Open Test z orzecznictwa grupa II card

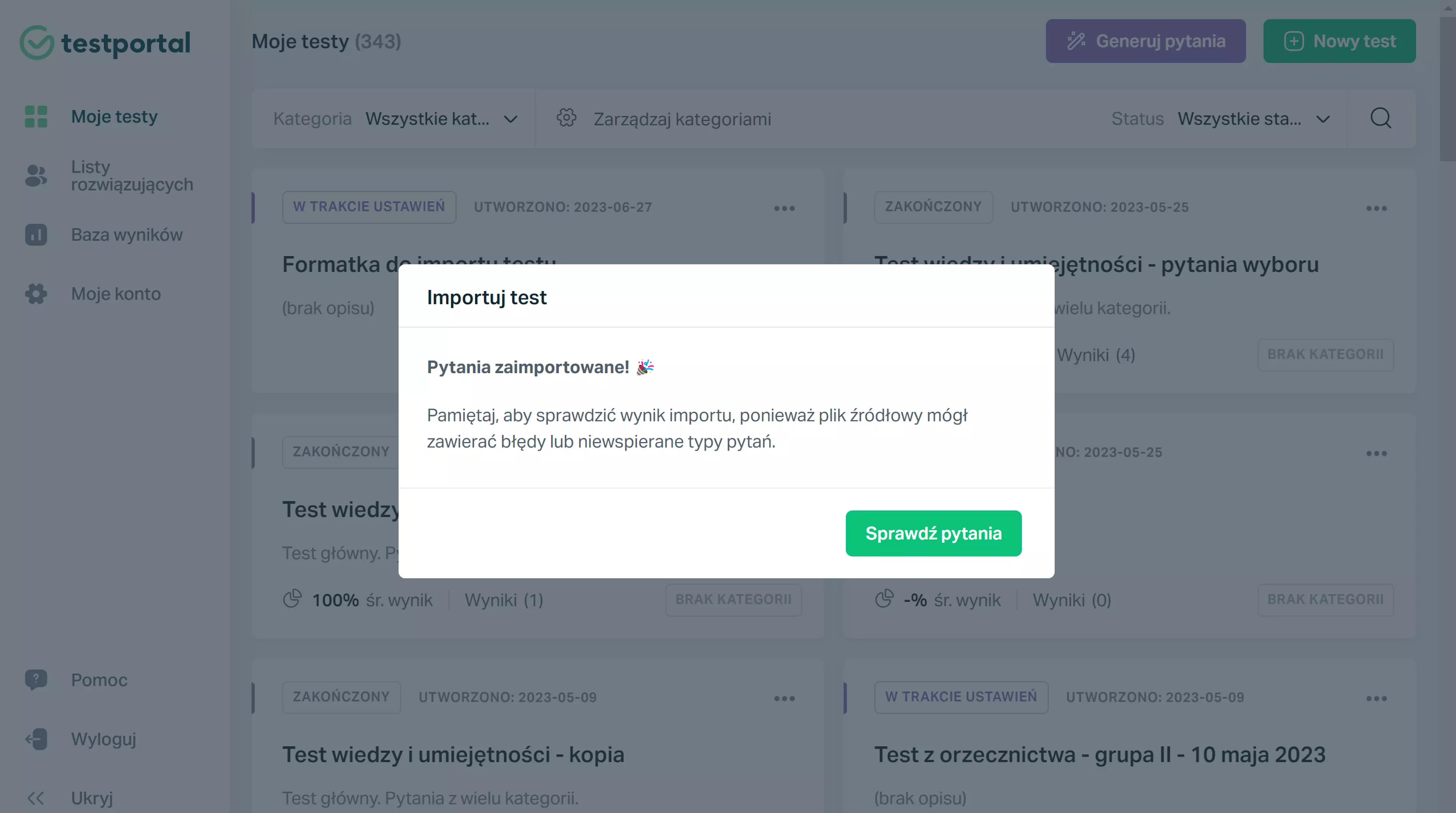click(1099, 754)
